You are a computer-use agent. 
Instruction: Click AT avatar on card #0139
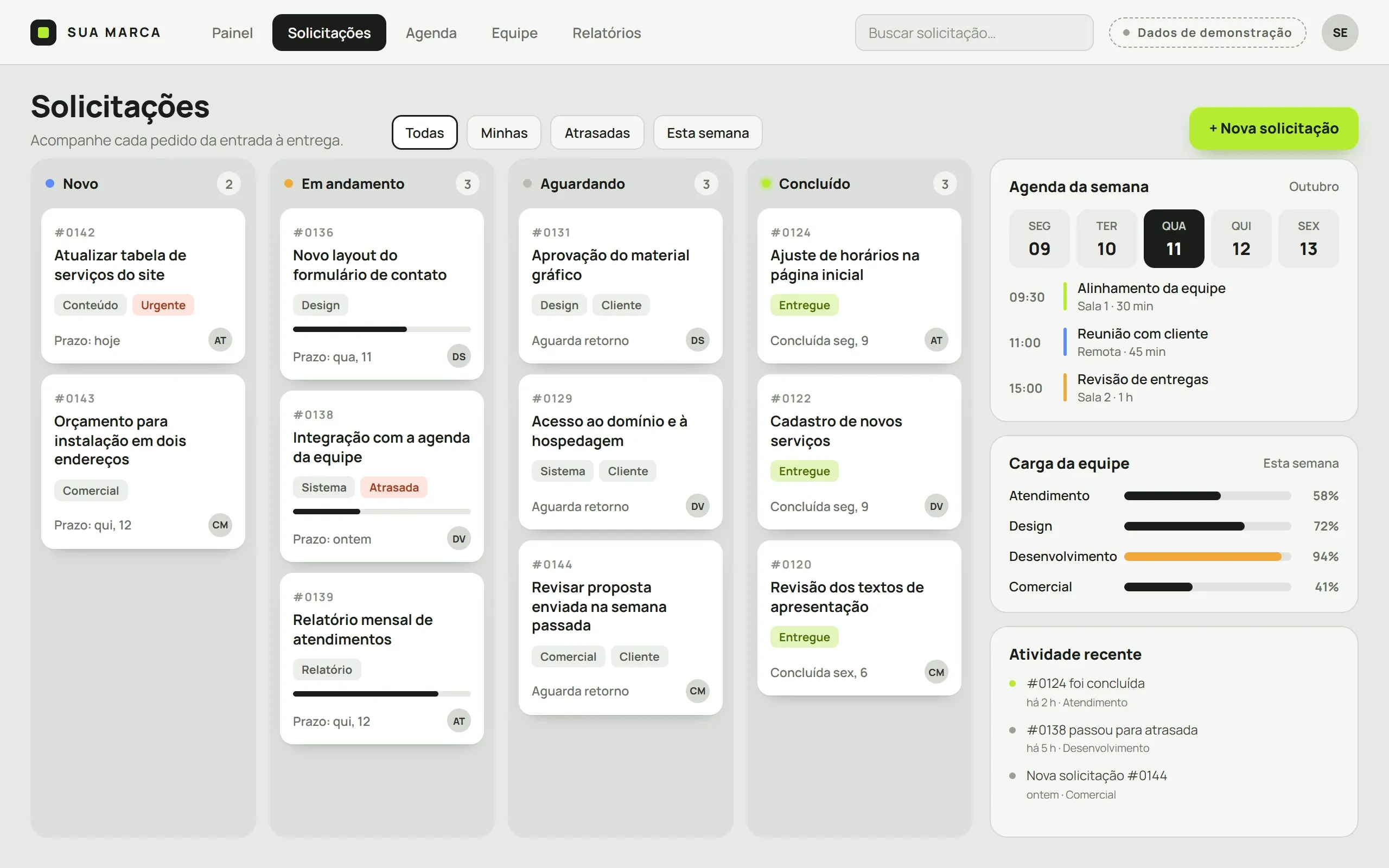(x=458, y=721)
